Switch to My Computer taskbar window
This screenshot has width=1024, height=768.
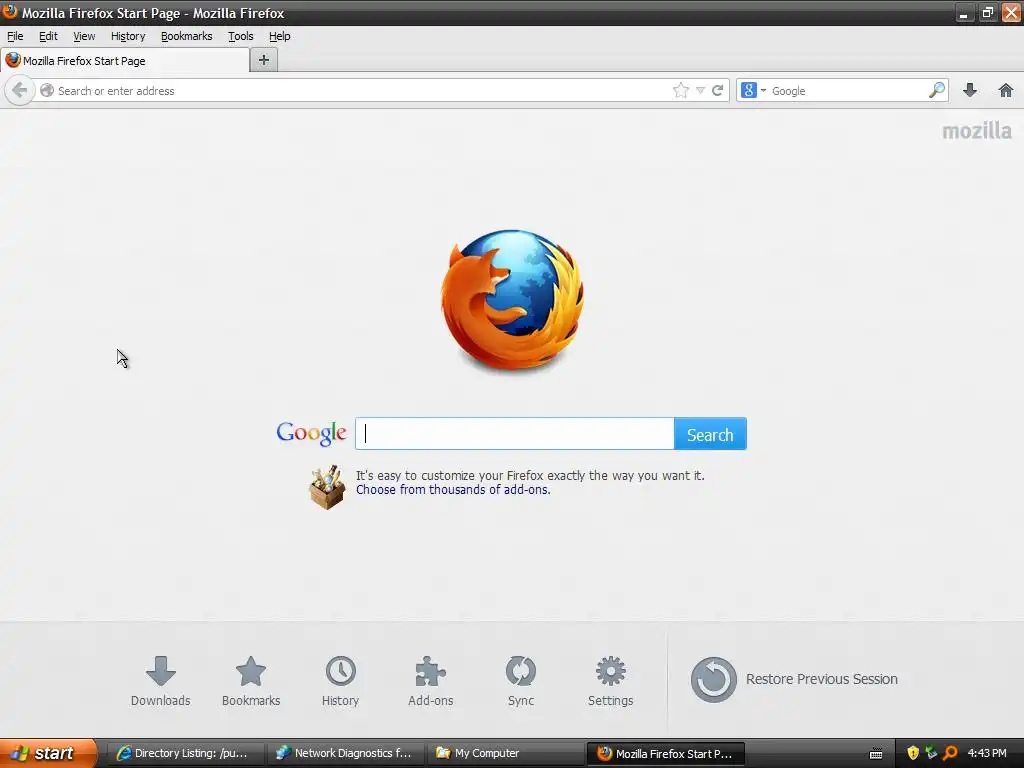505,753
